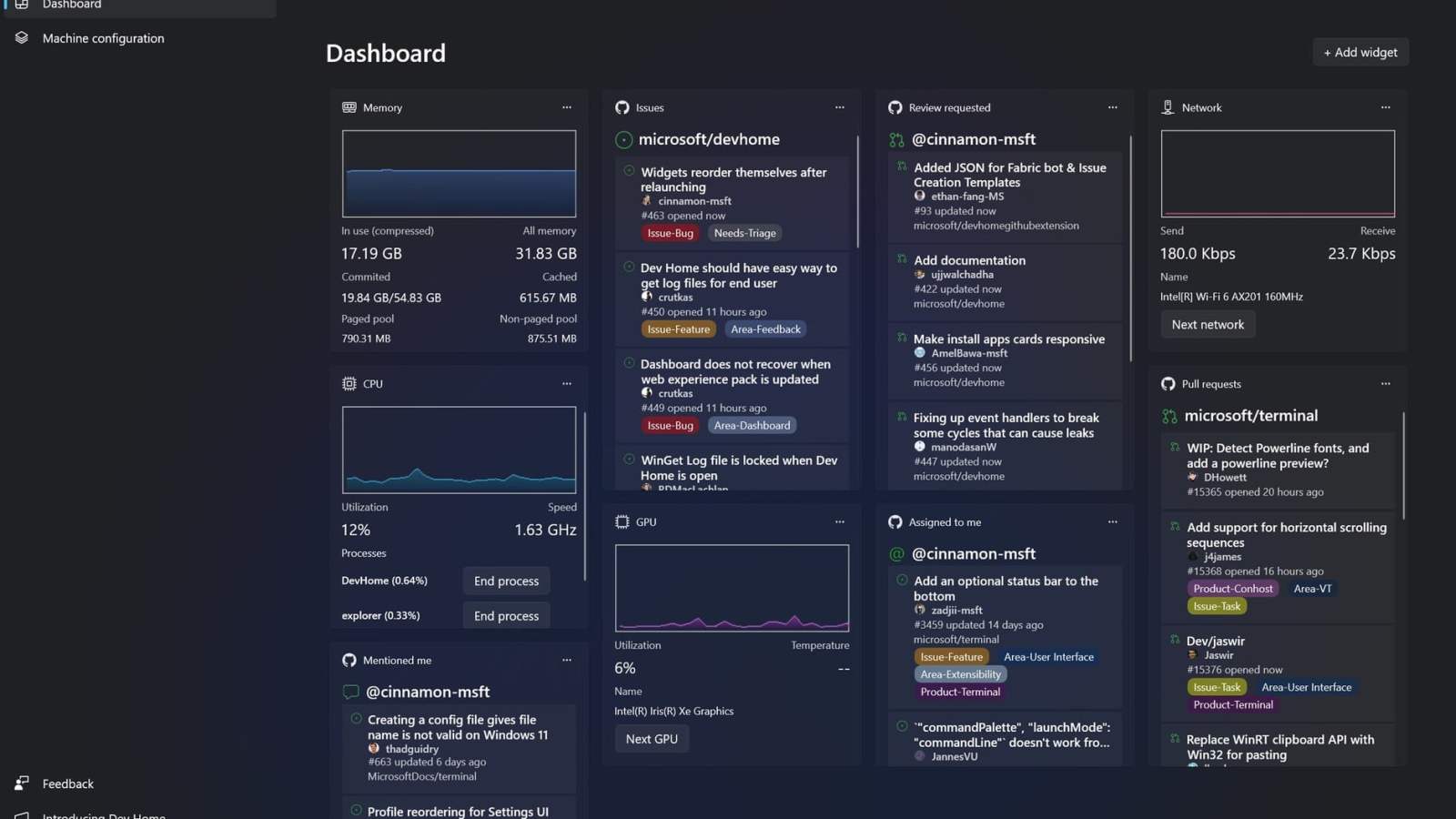1456x819 pixels.
Task: Click the Feedback icon in sidebar
Action: 22,784
